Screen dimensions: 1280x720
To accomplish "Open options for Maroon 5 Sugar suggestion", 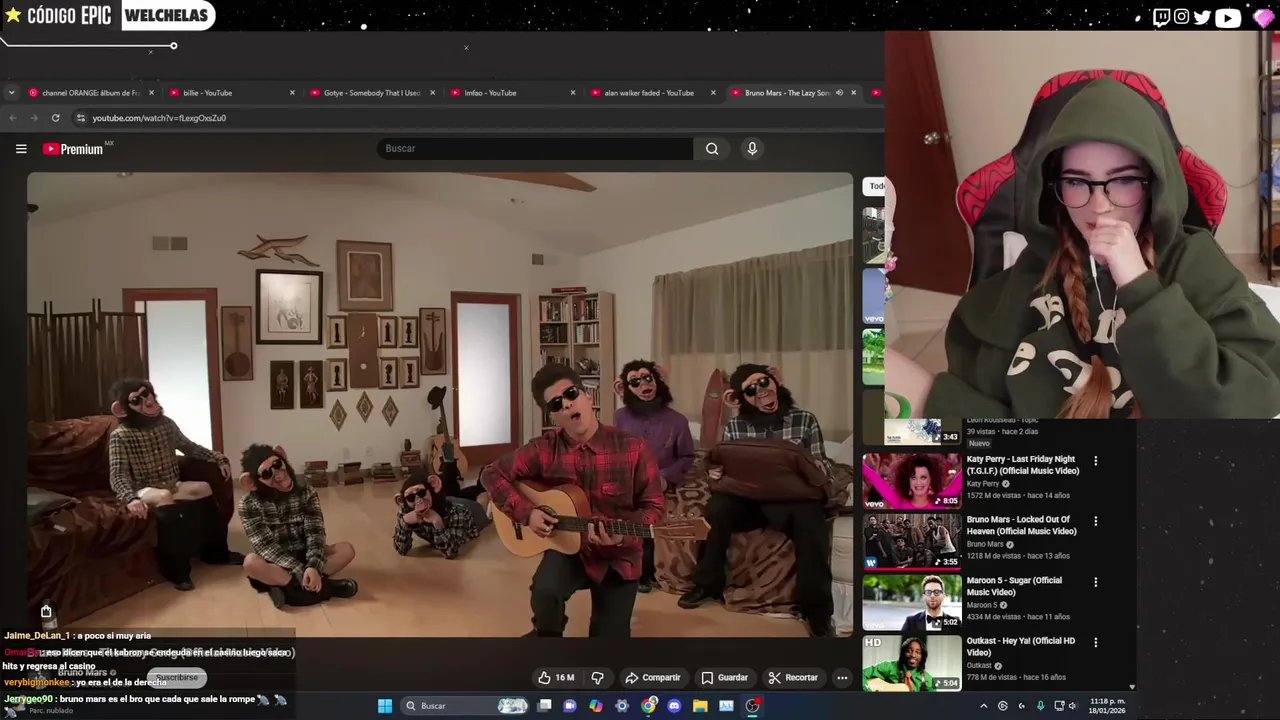I will click(x=1096, y=582).
